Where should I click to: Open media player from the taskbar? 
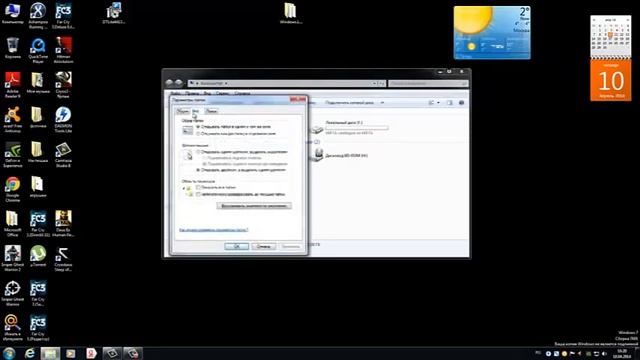pos(71,353)
